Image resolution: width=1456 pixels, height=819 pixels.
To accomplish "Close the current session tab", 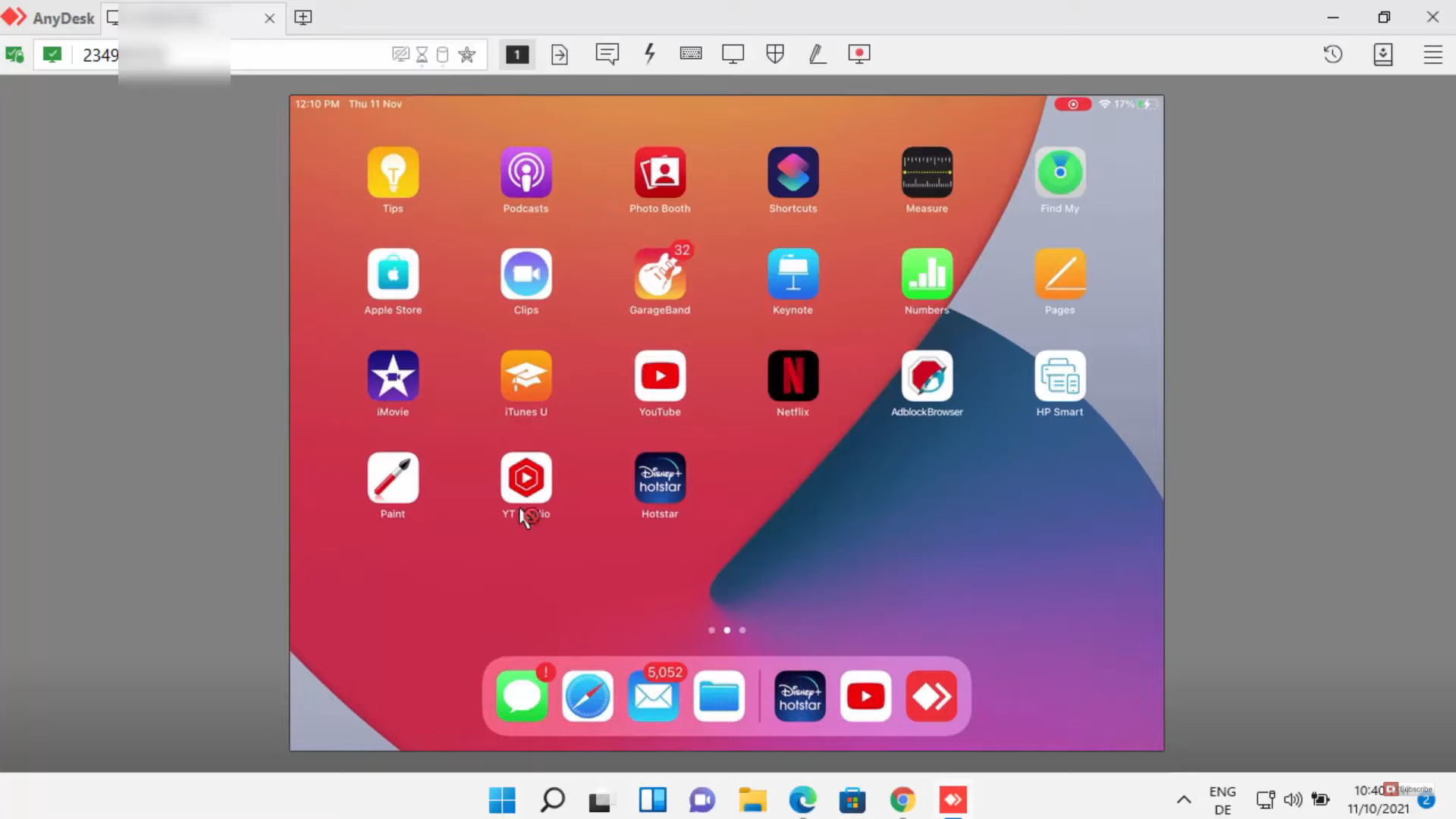I will 269,17.
